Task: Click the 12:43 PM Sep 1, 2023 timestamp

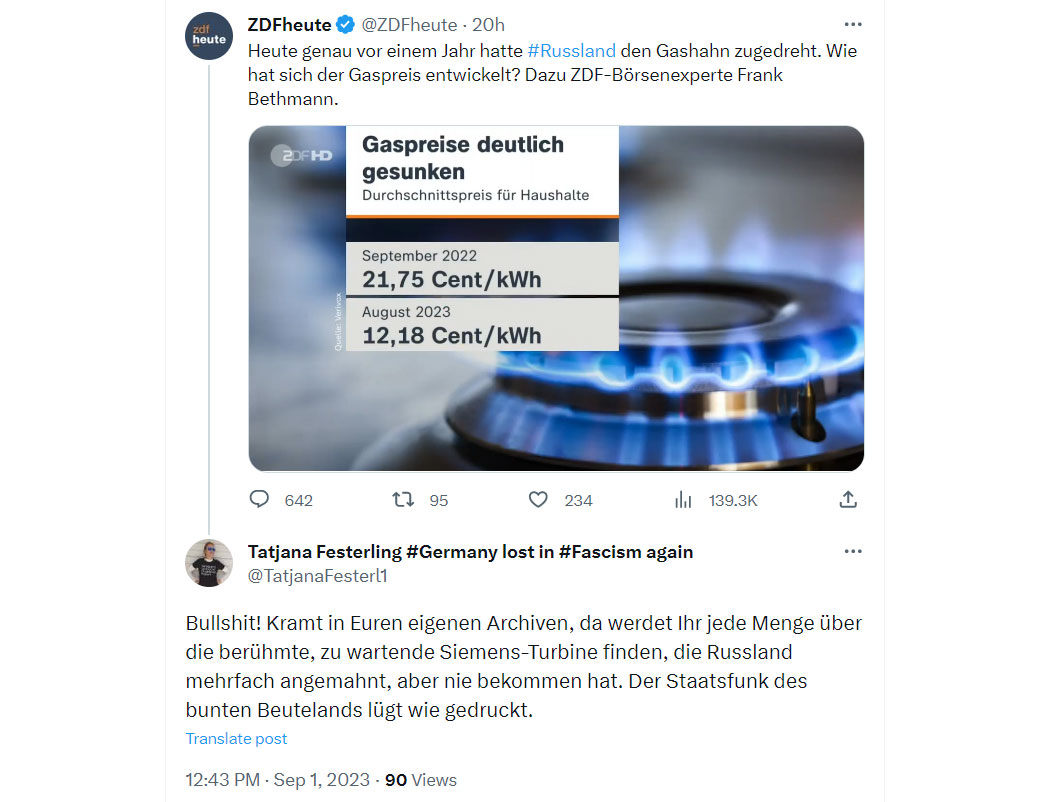Action: 277,780
